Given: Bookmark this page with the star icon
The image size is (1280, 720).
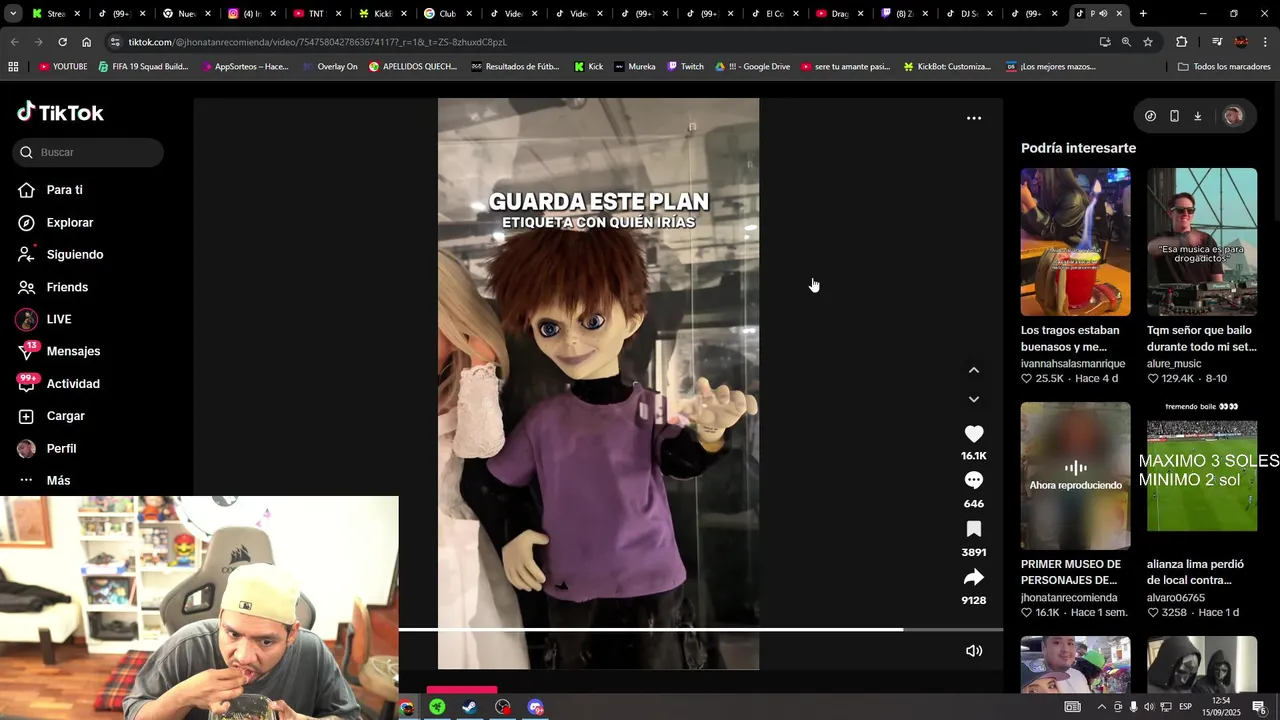Looking at the screenshot, I should [x=1148, y=42].
